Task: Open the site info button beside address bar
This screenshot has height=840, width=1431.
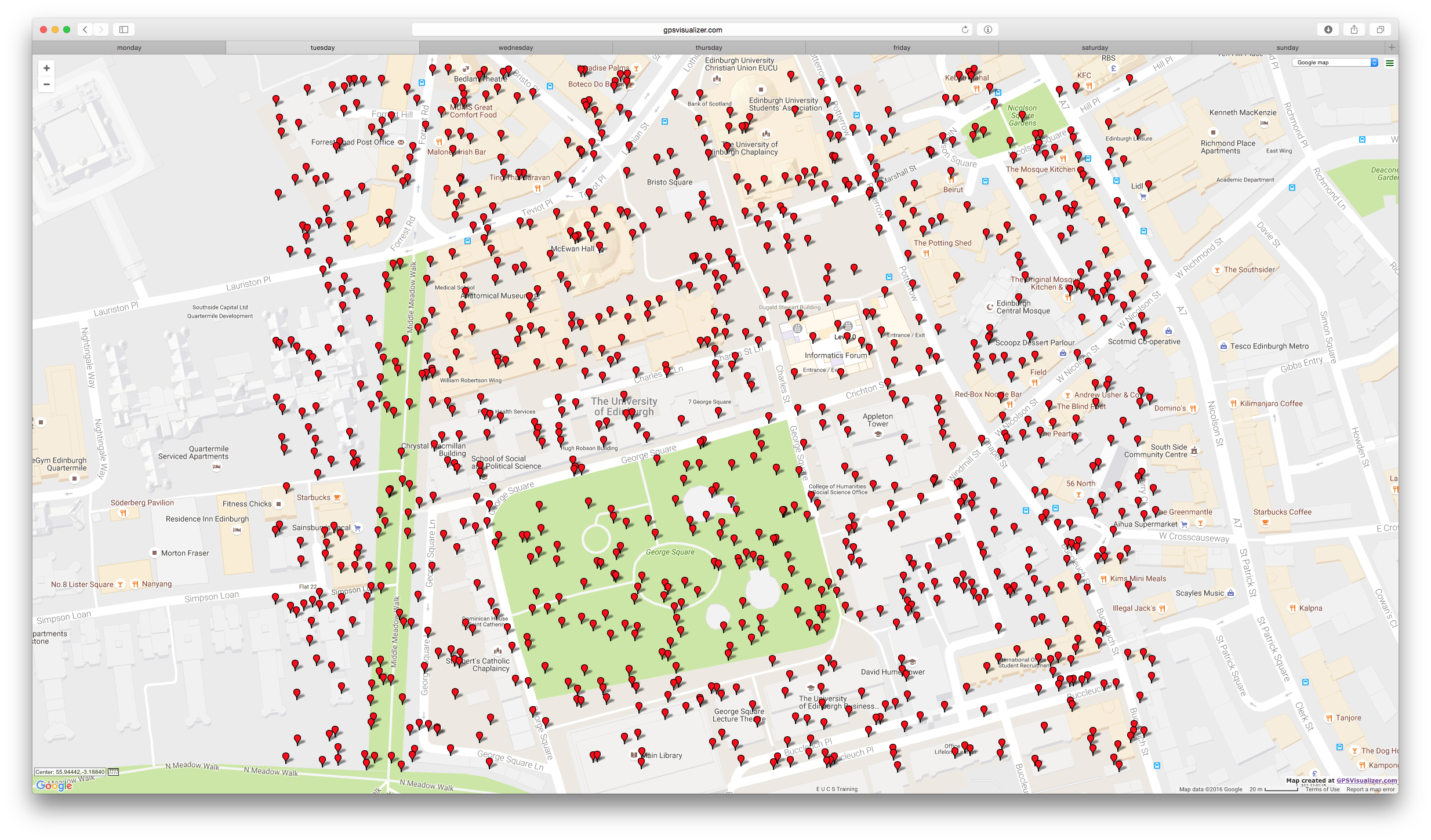Action: (x=987, y=30)
